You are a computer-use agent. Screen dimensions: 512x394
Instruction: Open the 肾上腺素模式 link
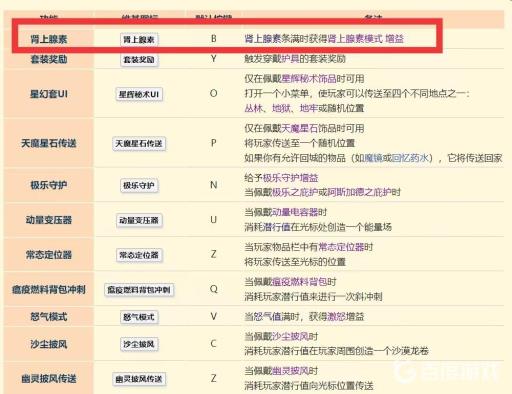click(355, 39)
